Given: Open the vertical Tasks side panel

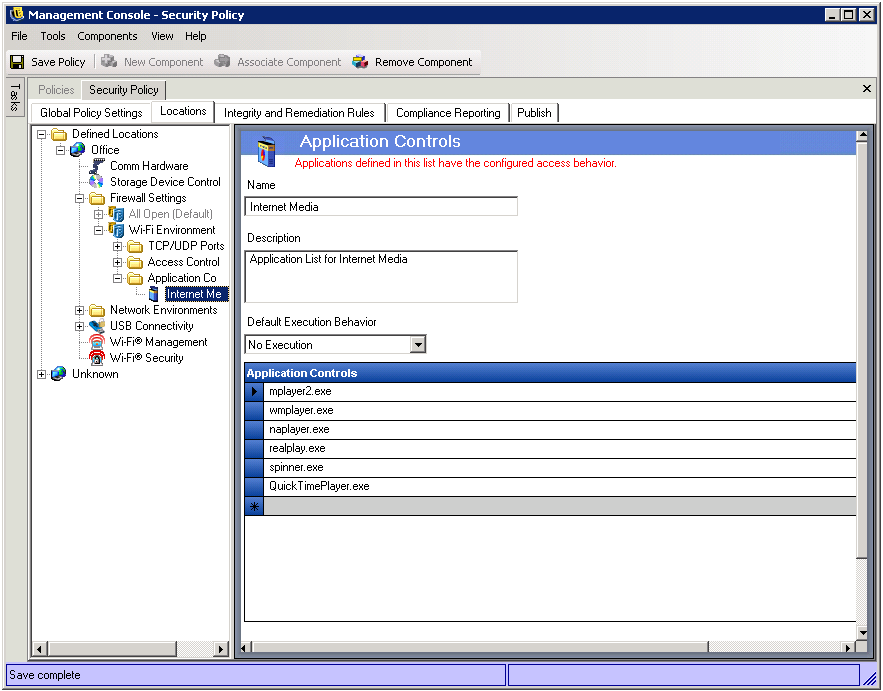Looking at the screenshot, I should coord(15,97).
